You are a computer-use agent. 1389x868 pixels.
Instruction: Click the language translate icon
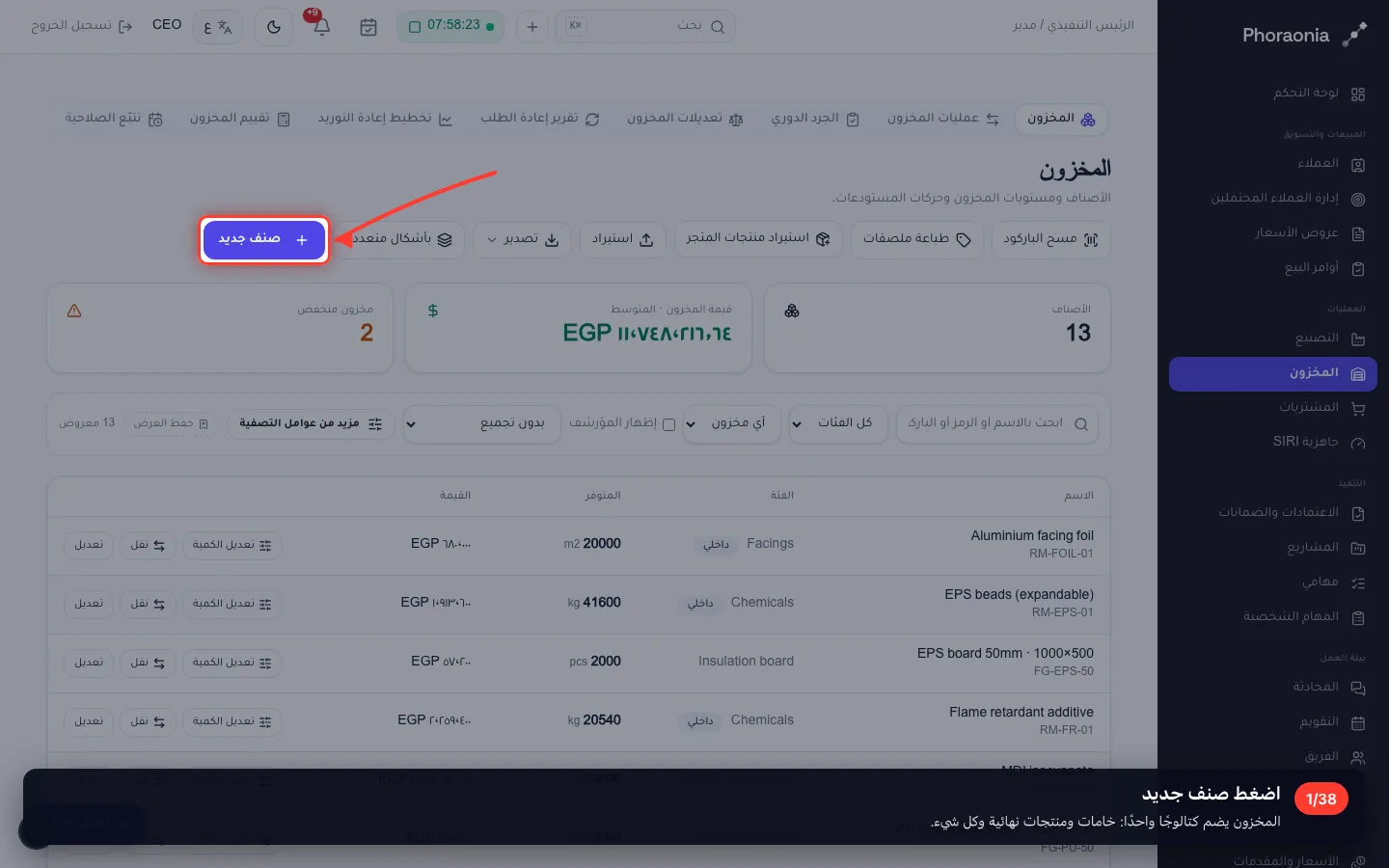218,27
